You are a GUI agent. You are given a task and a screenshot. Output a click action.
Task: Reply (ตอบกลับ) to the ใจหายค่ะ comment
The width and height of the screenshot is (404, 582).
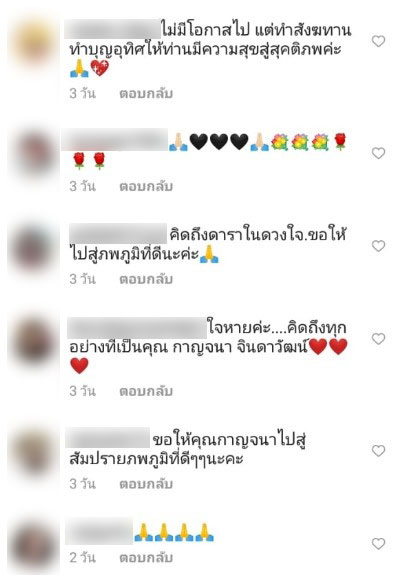coord(146,391)
